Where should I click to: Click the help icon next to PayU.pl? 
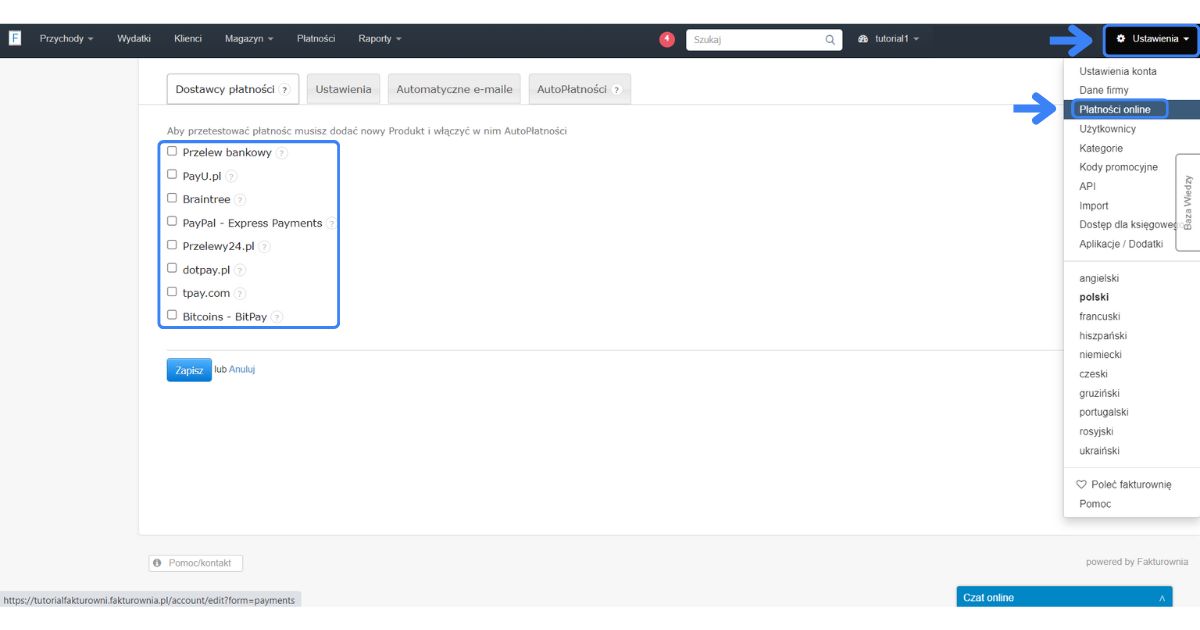tap(231, 177)
